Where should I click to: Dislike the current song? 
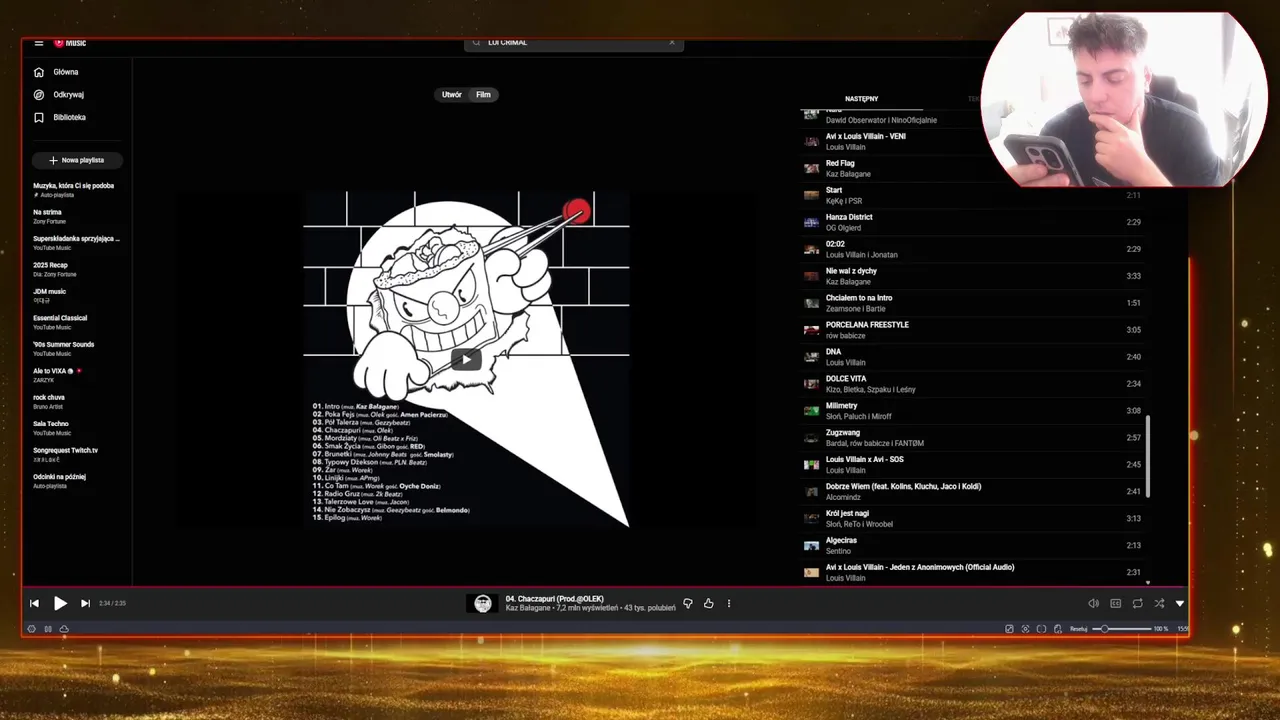tap(687, 603)
